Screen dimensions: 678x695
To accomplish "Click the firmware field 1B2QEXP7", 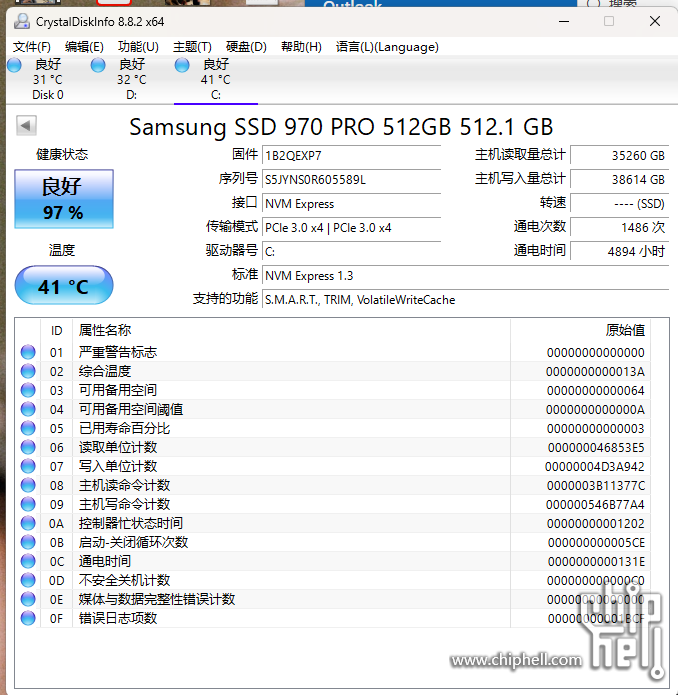I will click(351, 156).
